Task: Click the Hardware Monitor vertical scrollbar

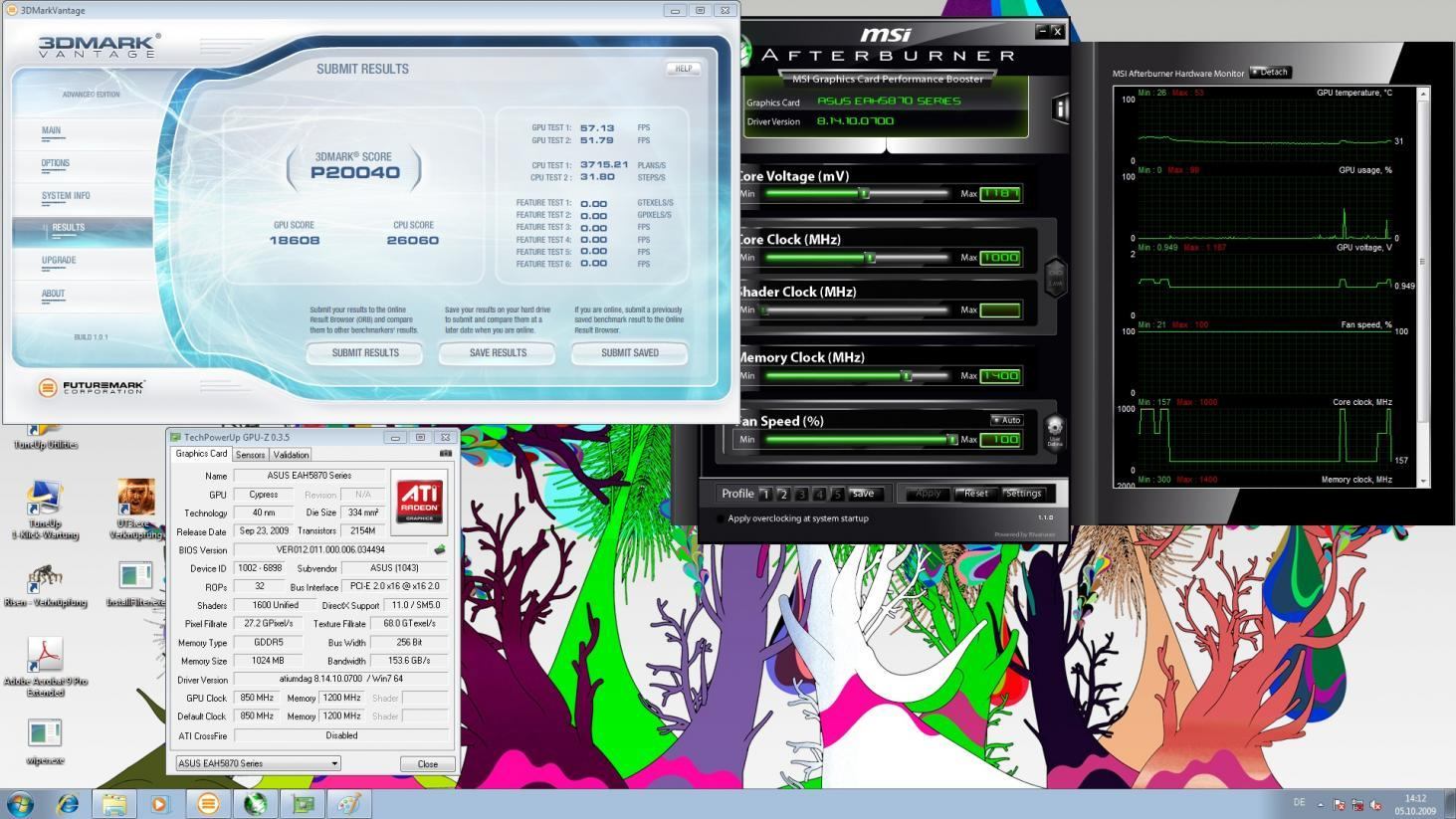Action: pos(1423,287)
